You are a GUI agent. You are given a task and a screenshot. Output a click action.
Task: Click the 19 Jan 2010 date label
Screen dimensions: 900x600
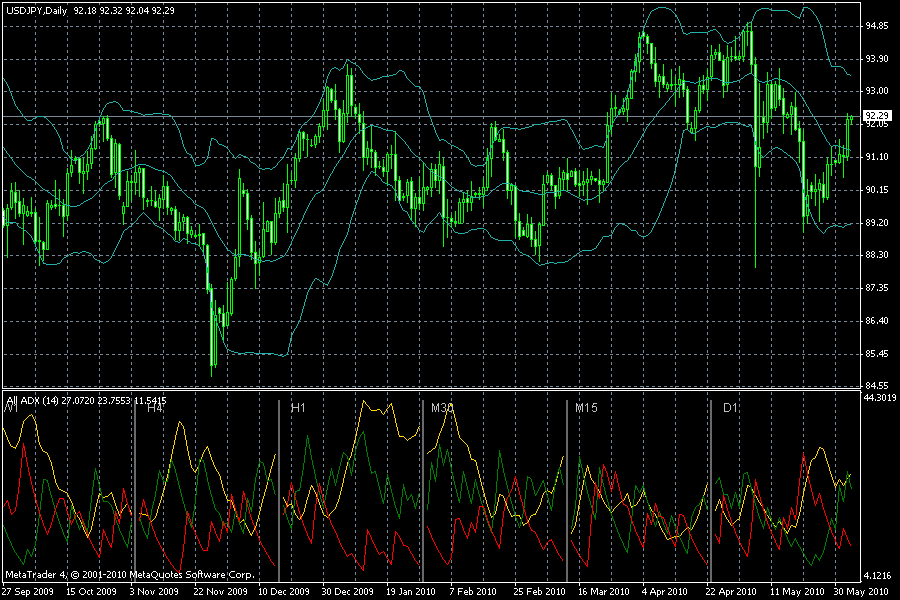coord(410,591)
